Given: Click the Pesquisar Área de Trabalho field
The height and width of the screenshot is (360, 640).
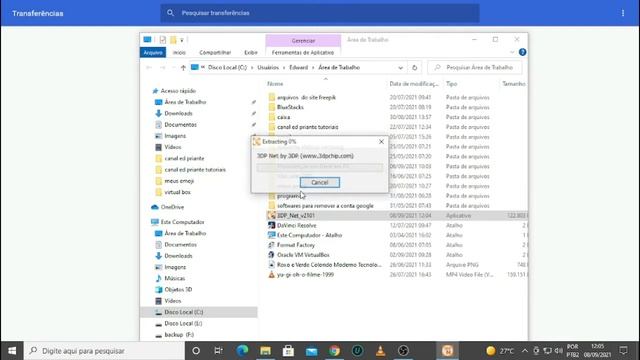Looking at the screenshot, I should (x=474, y=67).
